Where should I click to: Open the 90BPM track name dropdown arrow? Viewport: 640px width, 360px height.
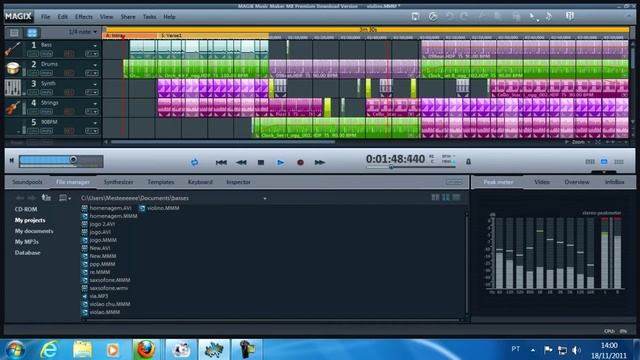click(x=95, y=123)
